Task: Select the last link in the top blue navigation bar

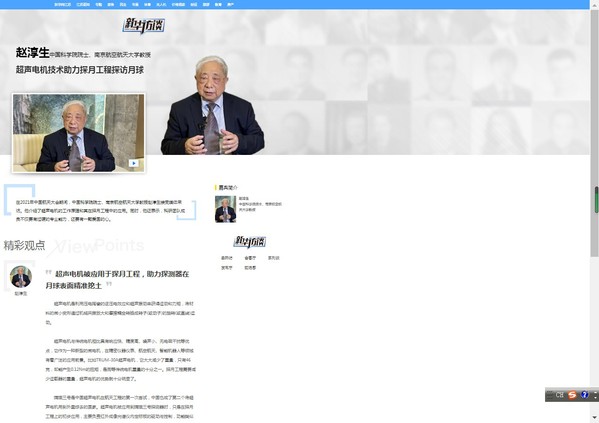Action: point(230,5)
